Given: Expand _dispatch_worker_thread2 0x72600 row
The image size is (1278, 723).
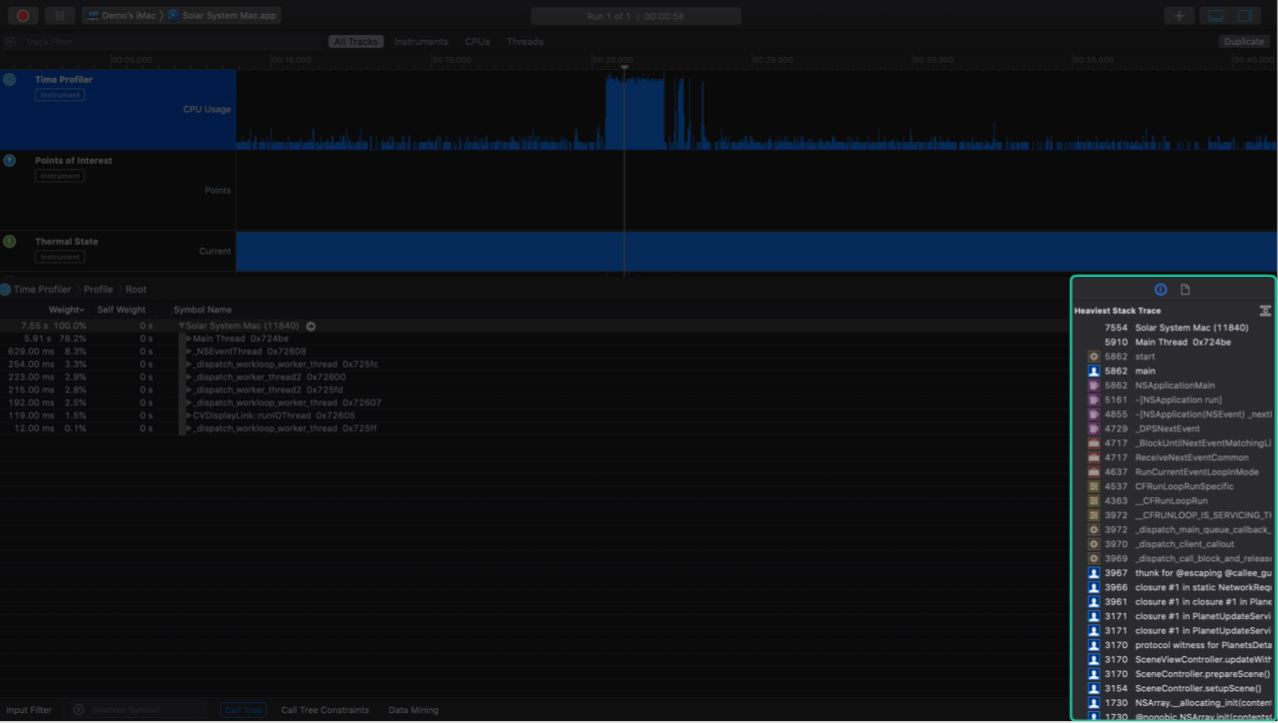Looking at the screenshot, I should pyautogui.click(x=189, y=377).
